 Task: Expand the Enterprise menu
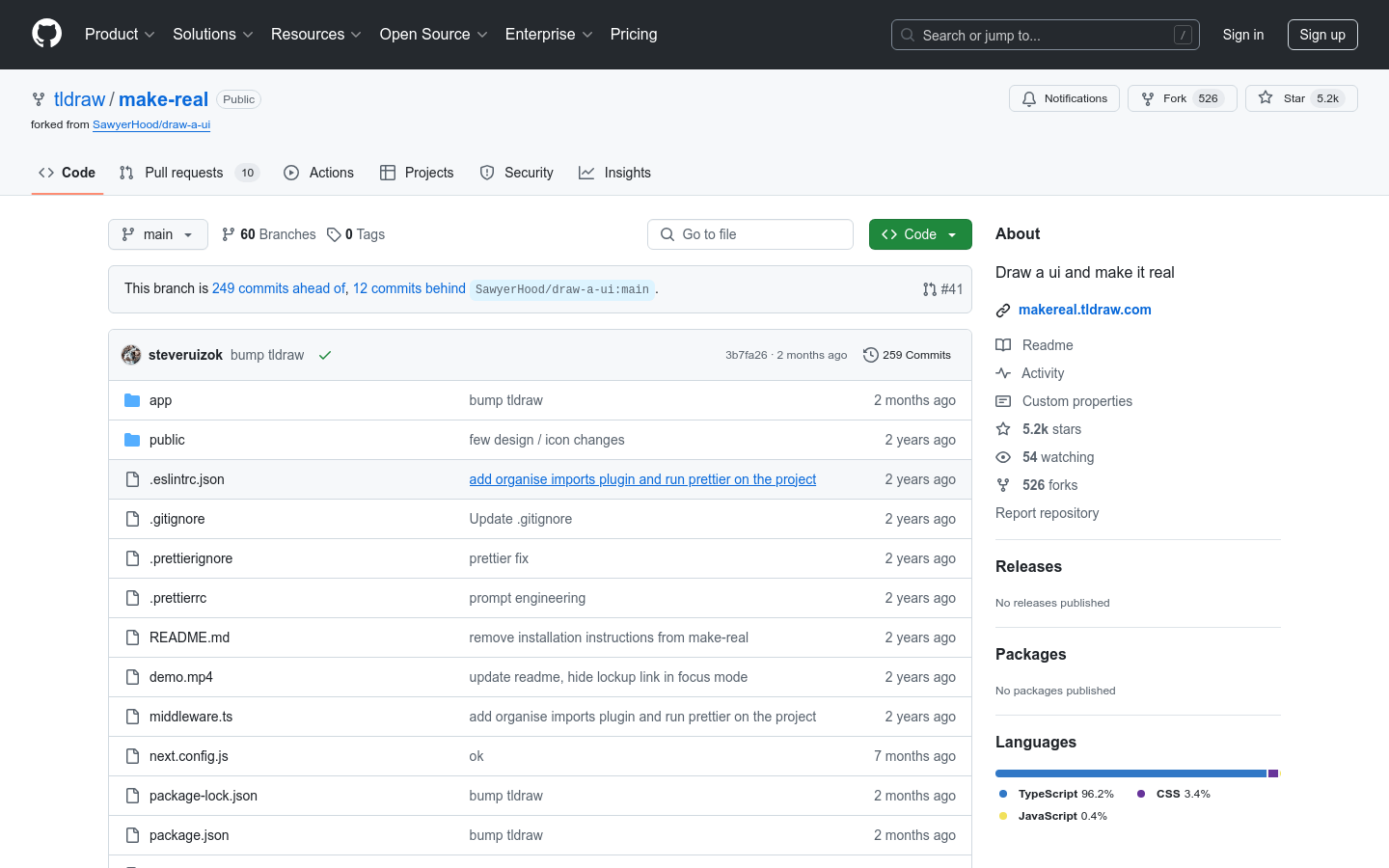point(549,35)
